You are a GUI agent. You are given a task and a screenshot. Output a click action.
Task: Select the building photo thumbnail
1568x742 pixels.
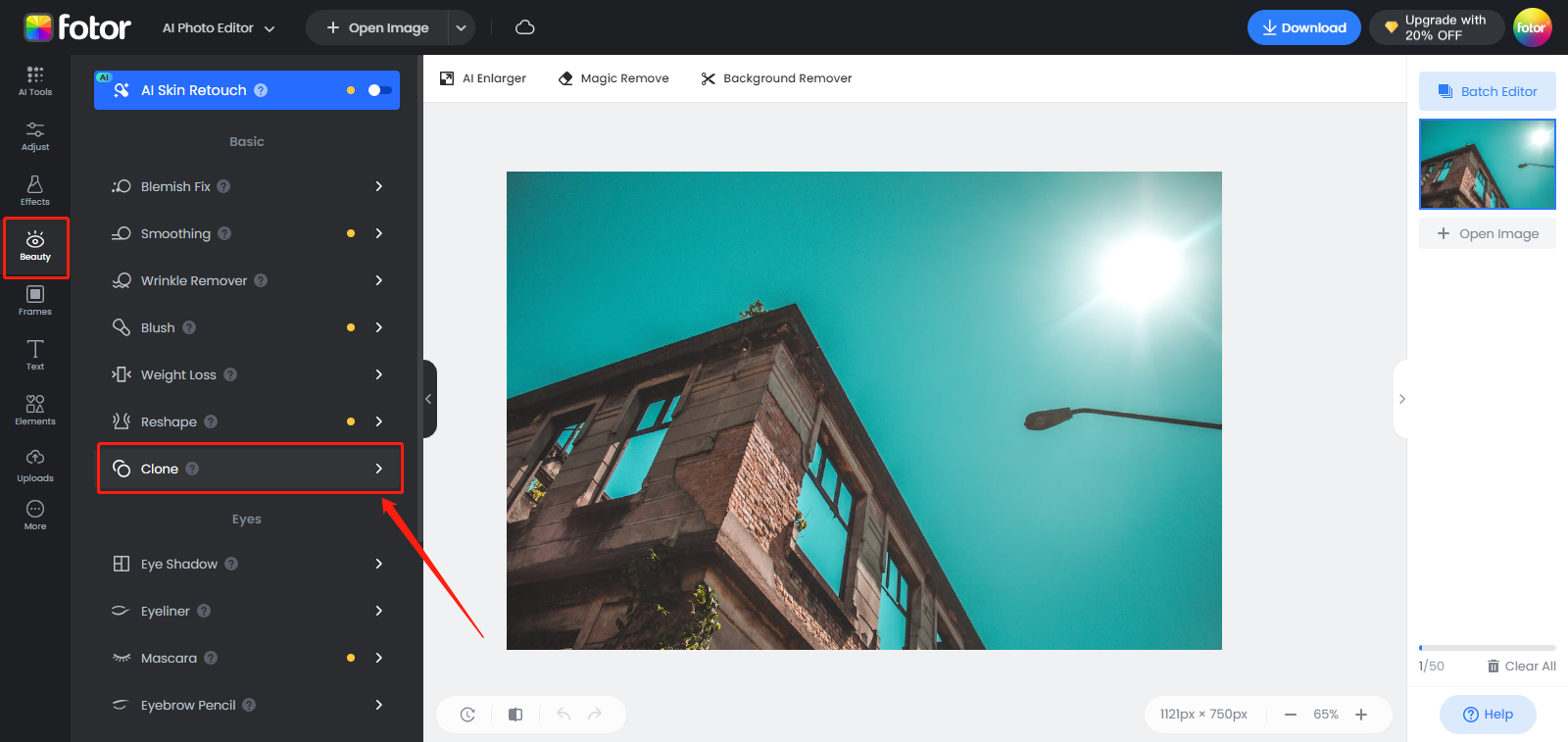pyautogui.click(x=1488, y=164)
